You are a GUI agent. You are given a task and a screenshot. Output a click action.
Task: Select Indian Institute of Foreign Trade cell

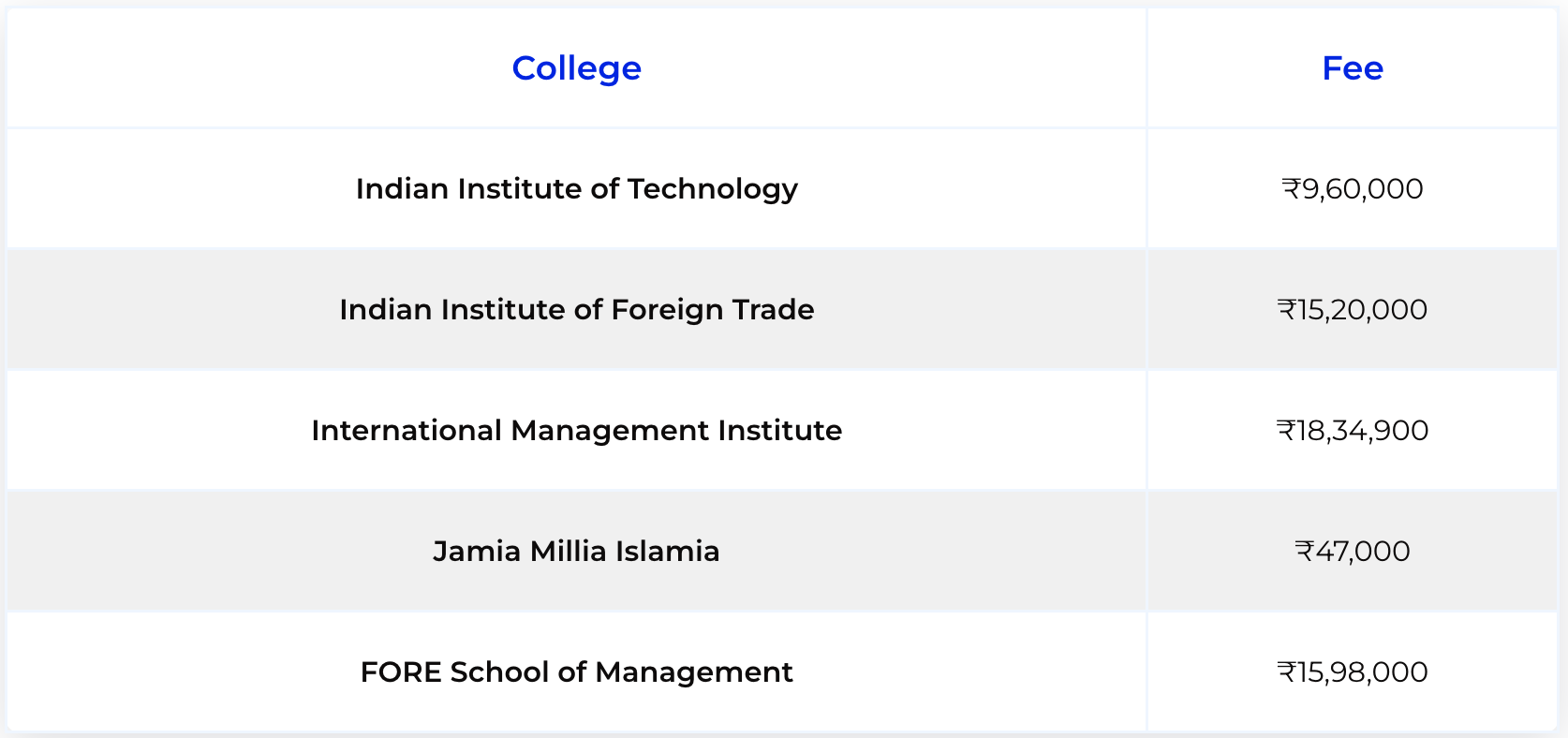click(576, 309)
